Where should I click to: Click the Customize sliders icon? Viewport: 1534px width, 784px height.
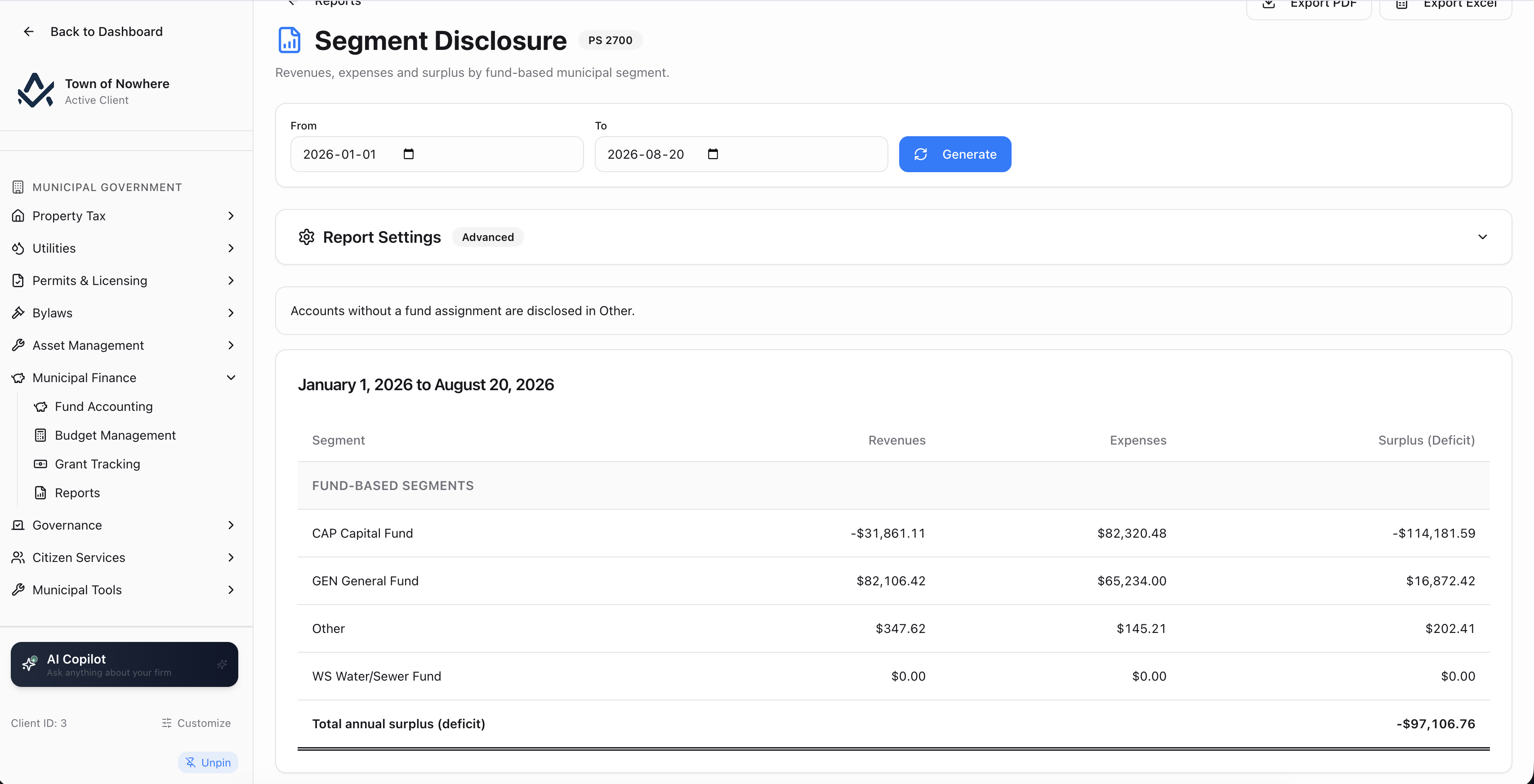click(x=167, y=723)
